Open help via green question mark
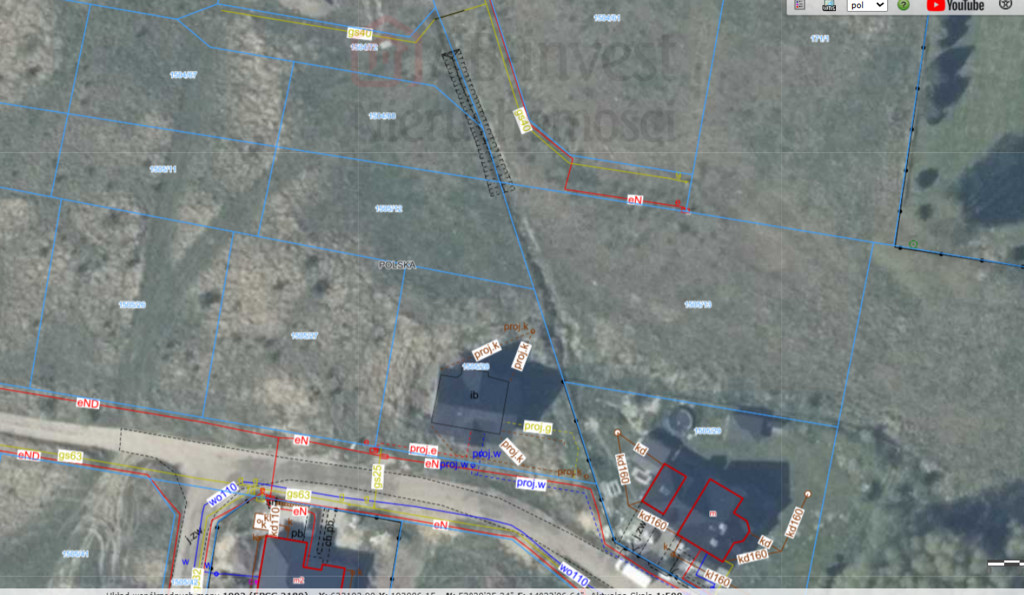 [x=904, y=5]
